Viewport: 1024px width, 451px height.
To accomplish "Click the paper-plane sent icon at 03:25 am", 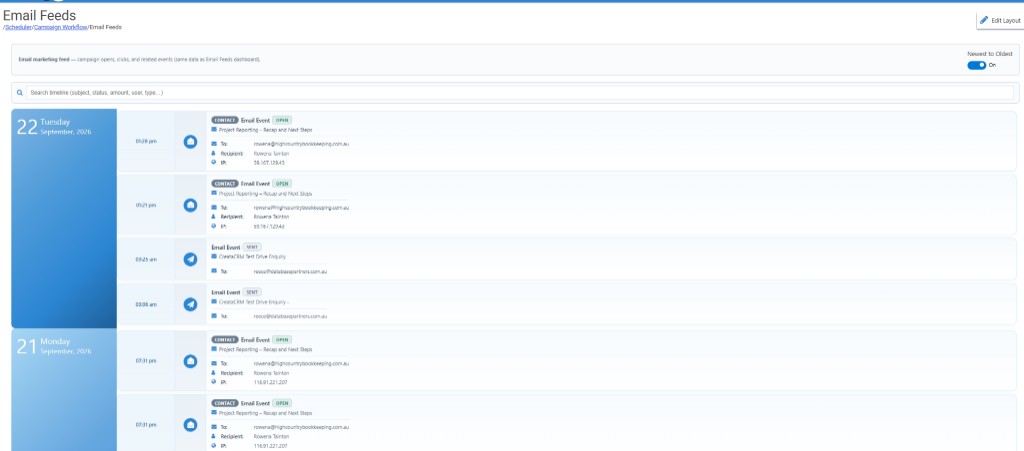I will point(190,259).
